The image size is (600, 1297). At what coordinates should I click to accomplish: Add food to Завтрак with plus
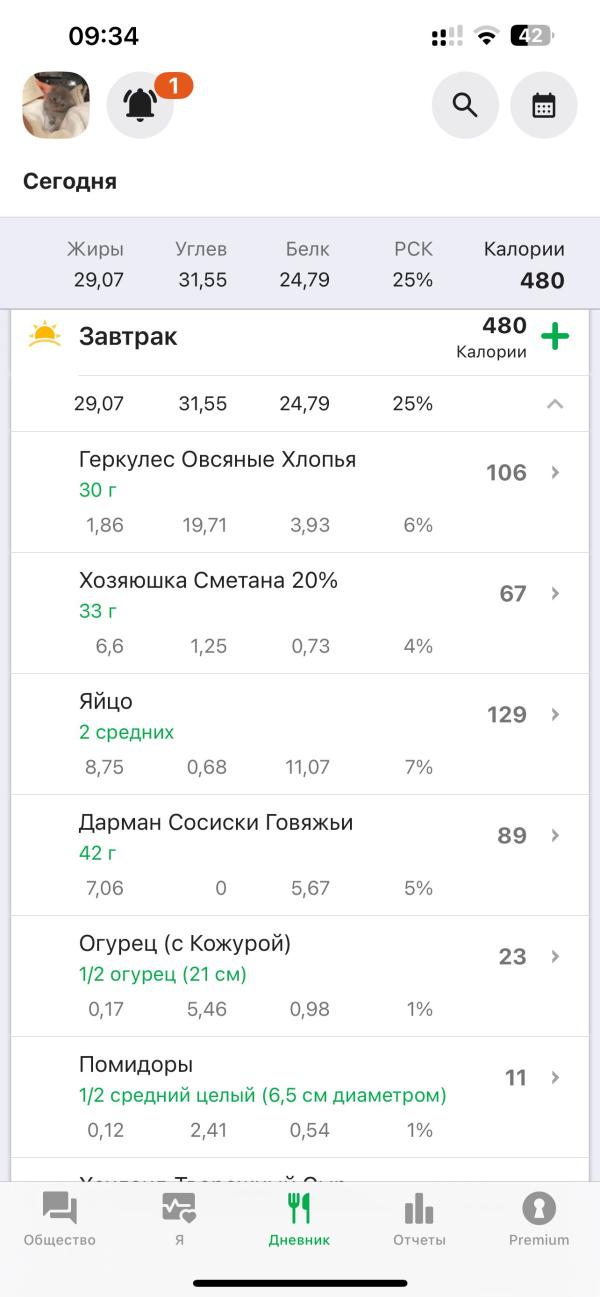pos(555,336)
